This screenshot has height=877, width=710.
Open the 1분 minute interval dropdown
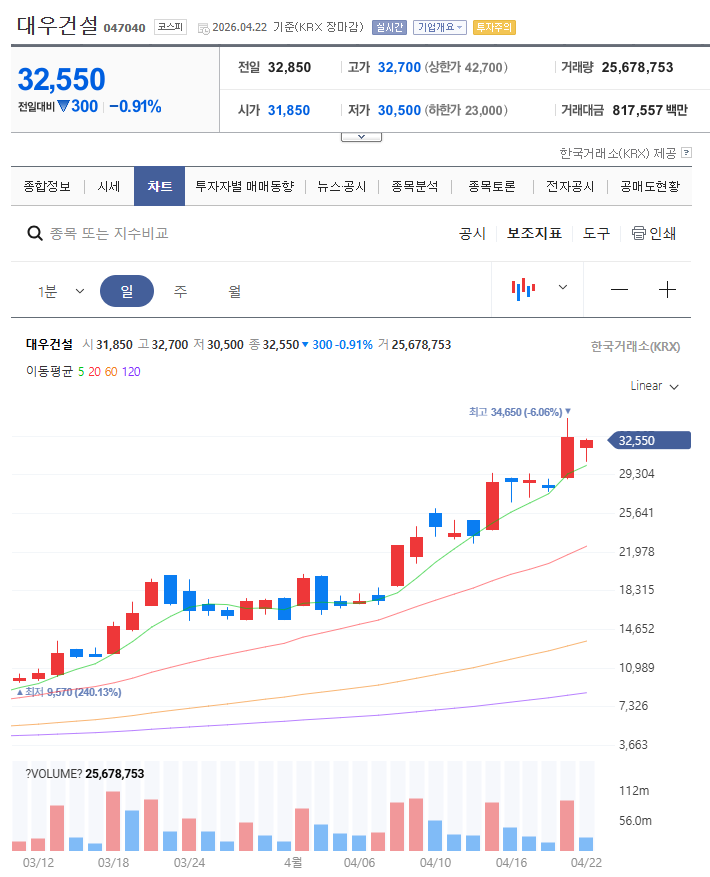(x=60, y=291)
